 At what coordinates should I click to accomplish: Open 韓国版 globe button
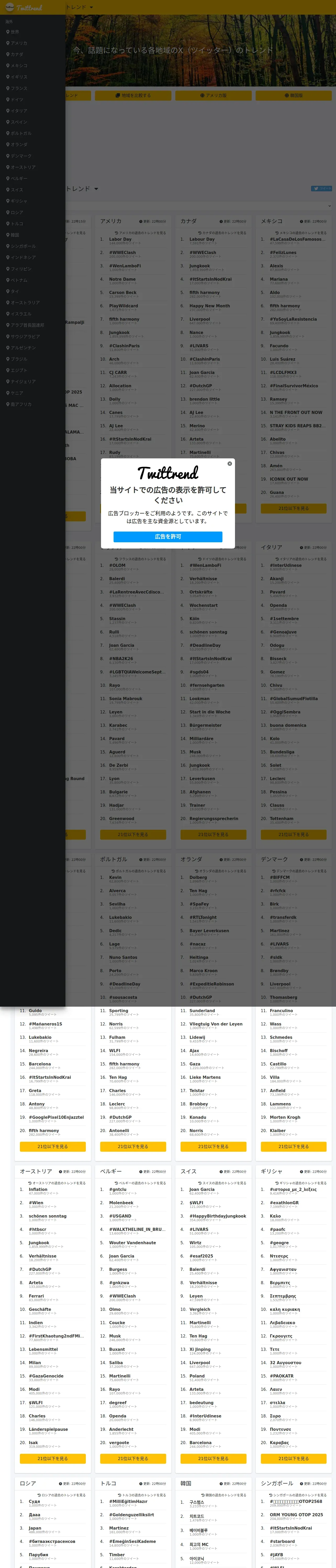coord(293,96)
